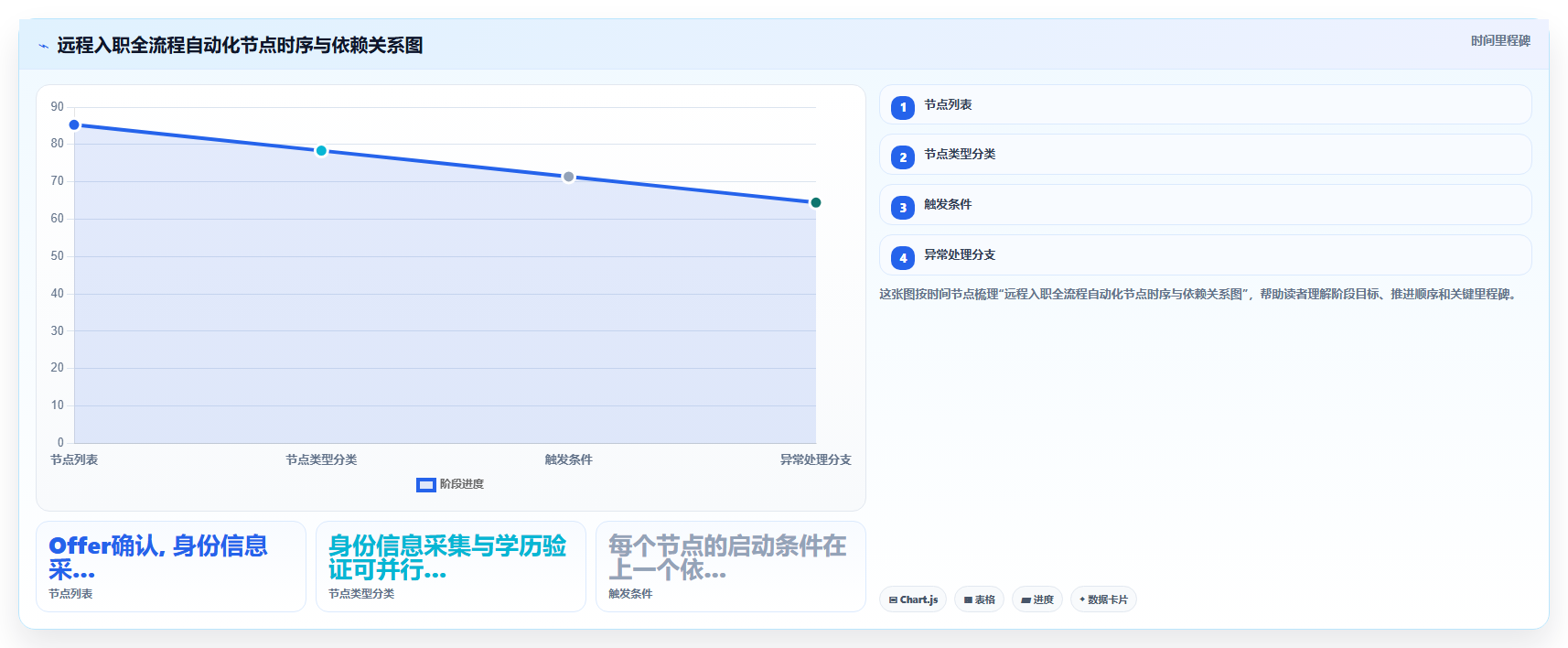Open the 异常处理分支 list item

(x=1205, y=255)
